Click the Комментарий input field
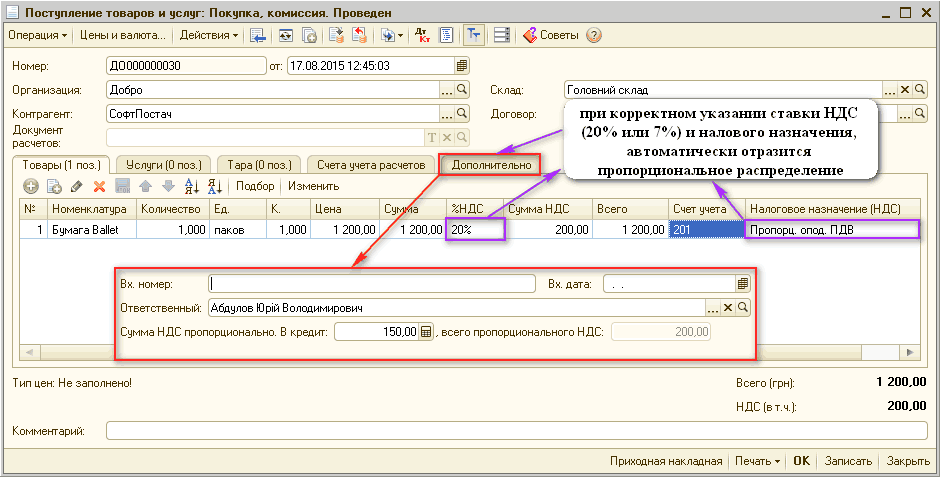Viewport: 940px width, 477px height. (517, 430)
